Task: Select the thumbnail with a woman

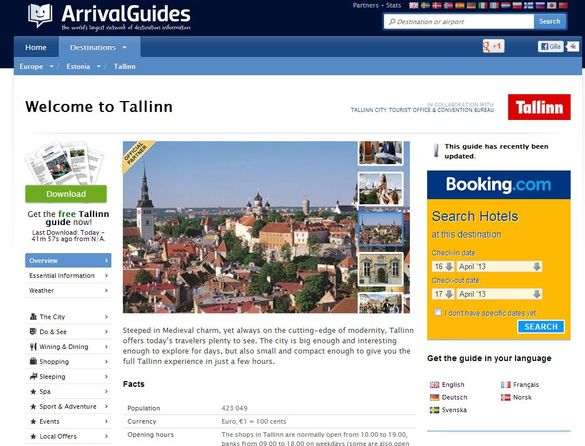Action: pos(381,189)
